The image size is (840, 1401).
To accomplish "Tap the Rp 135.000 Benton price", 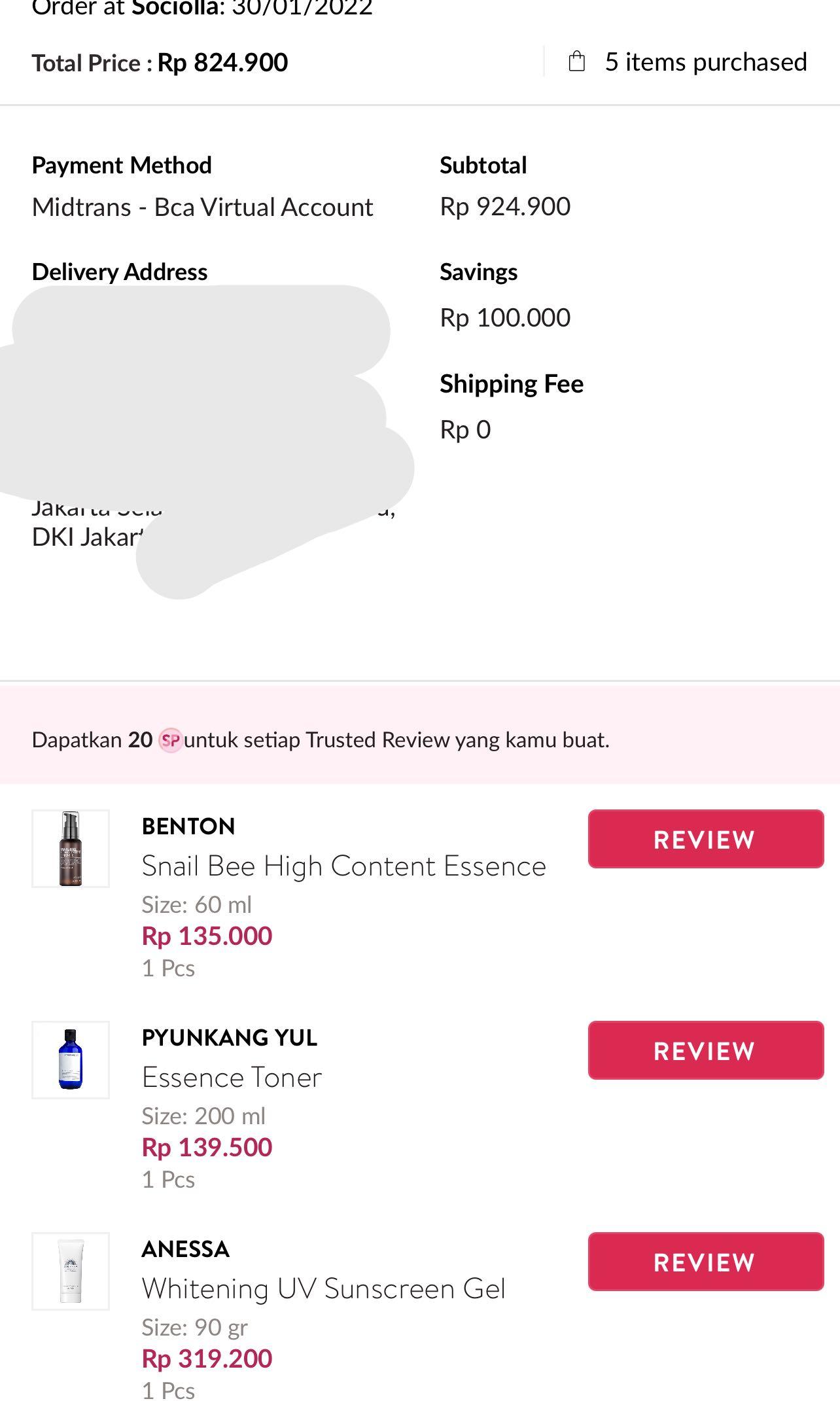I will coord(207,936).
